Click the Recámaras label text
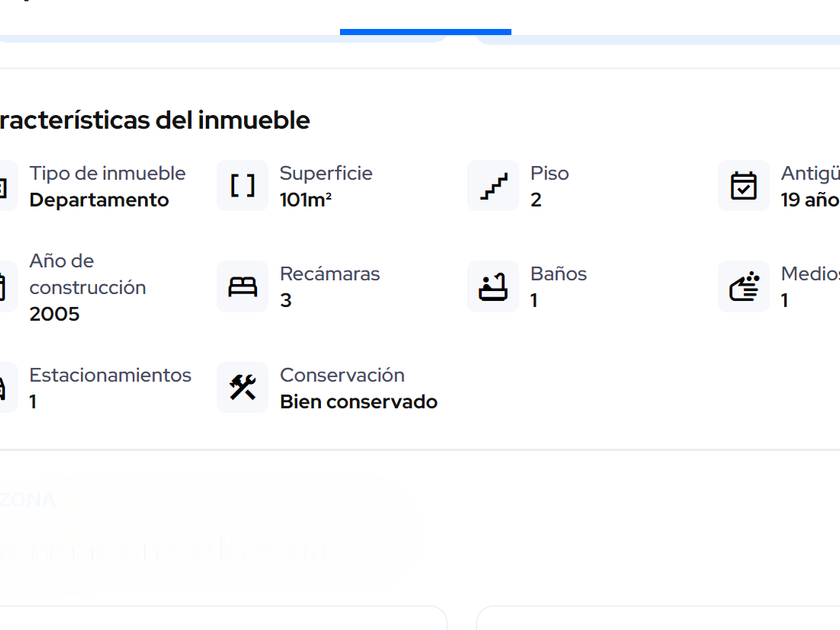This screenshot has width=840, height=630. tap(330, 274)
